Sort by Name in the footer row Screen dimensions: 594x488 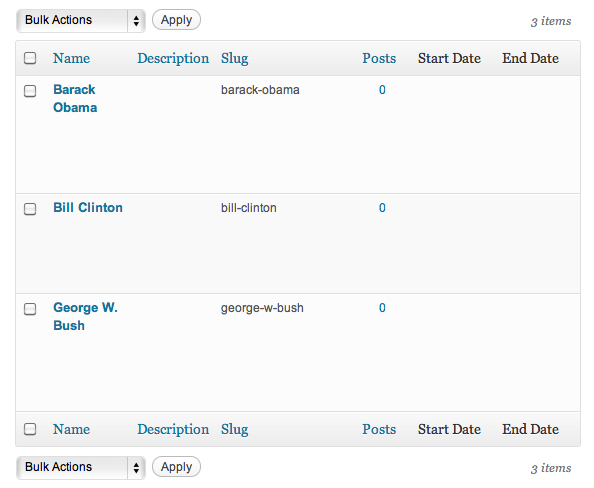click(72, 429)
